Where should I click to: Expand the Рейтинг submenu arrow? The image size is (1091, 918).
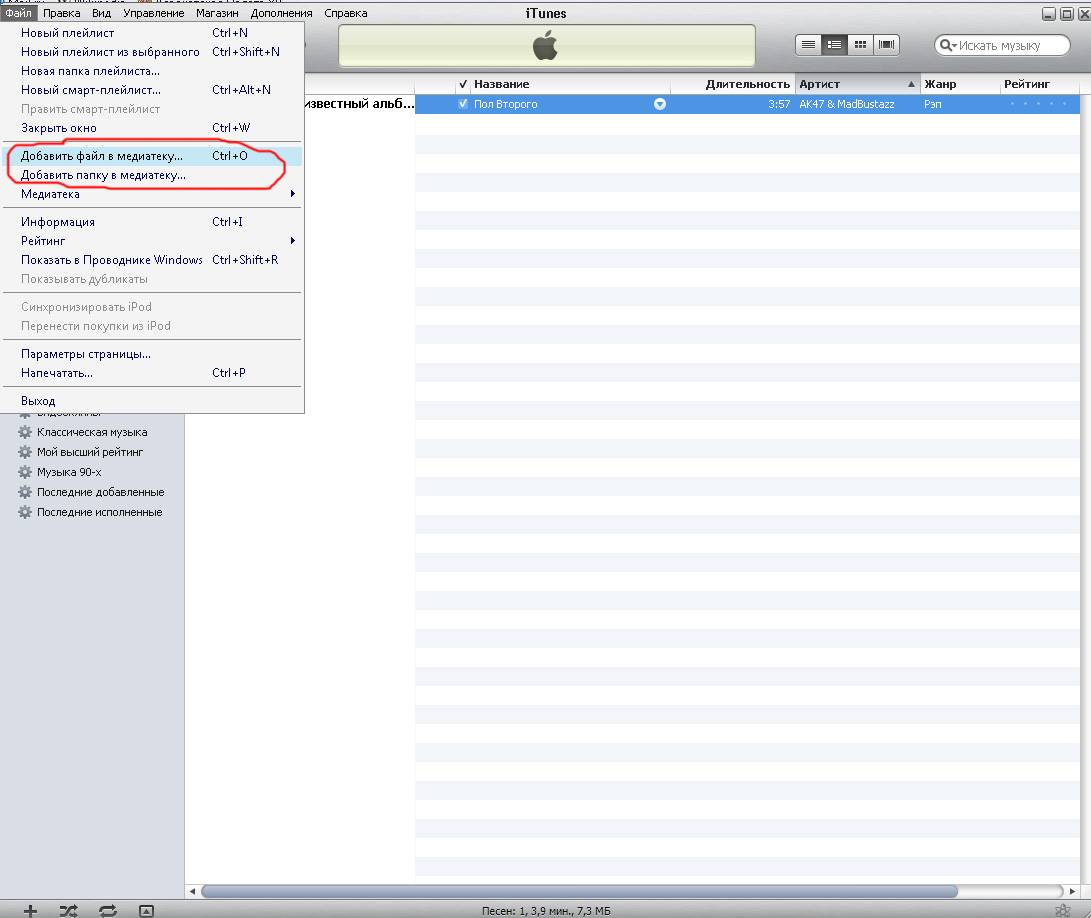(293, 241)
